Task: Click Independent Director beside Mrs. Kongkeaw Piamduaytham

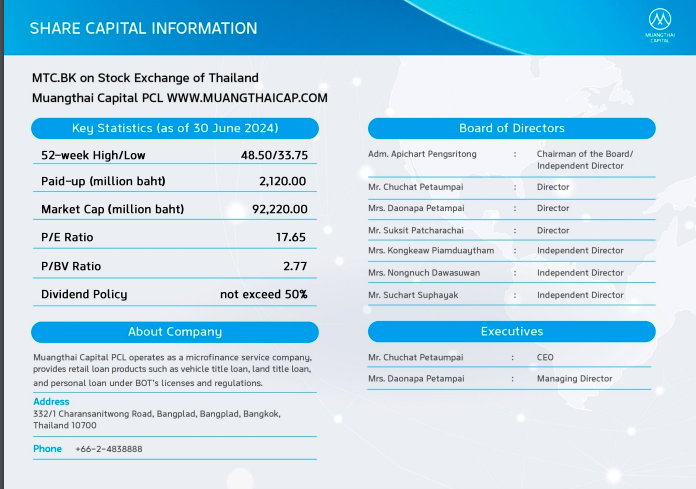Action: 580,251
